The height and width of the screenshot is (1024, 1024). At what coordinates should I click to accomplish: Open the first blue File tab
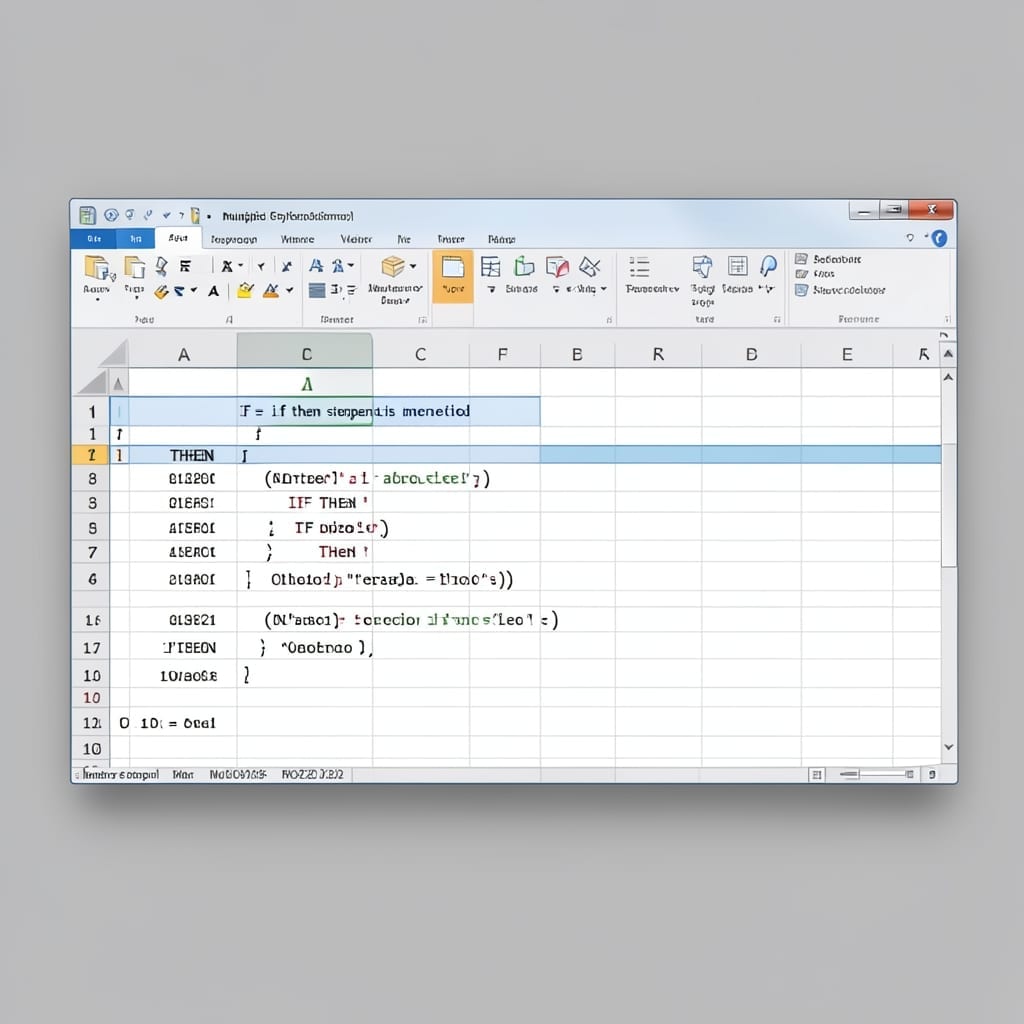[x=94, y=238]
